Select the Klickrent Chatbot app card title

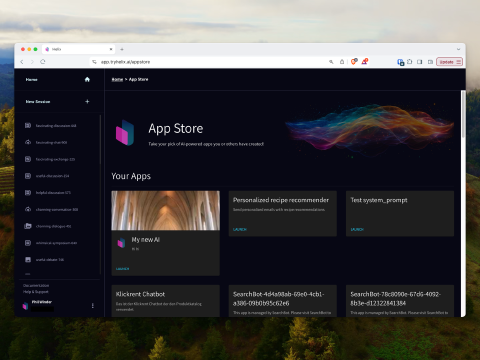click(x=140, y=294)
